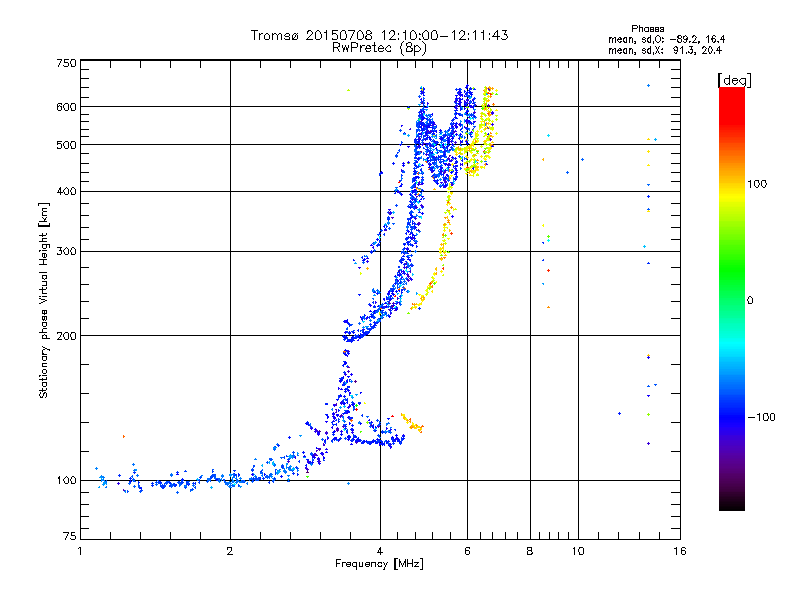Click the x-axis tick label '10'
Image resolution: width=800 pixels, height=600 pixels.
point(578,551)
